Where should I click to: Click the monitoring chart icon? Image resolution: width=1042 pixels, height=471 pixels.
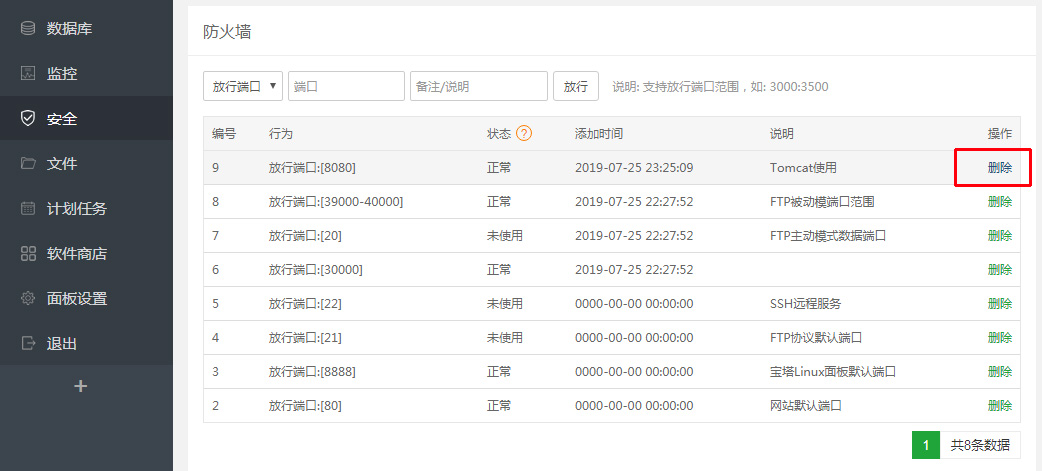click(28, 73)
